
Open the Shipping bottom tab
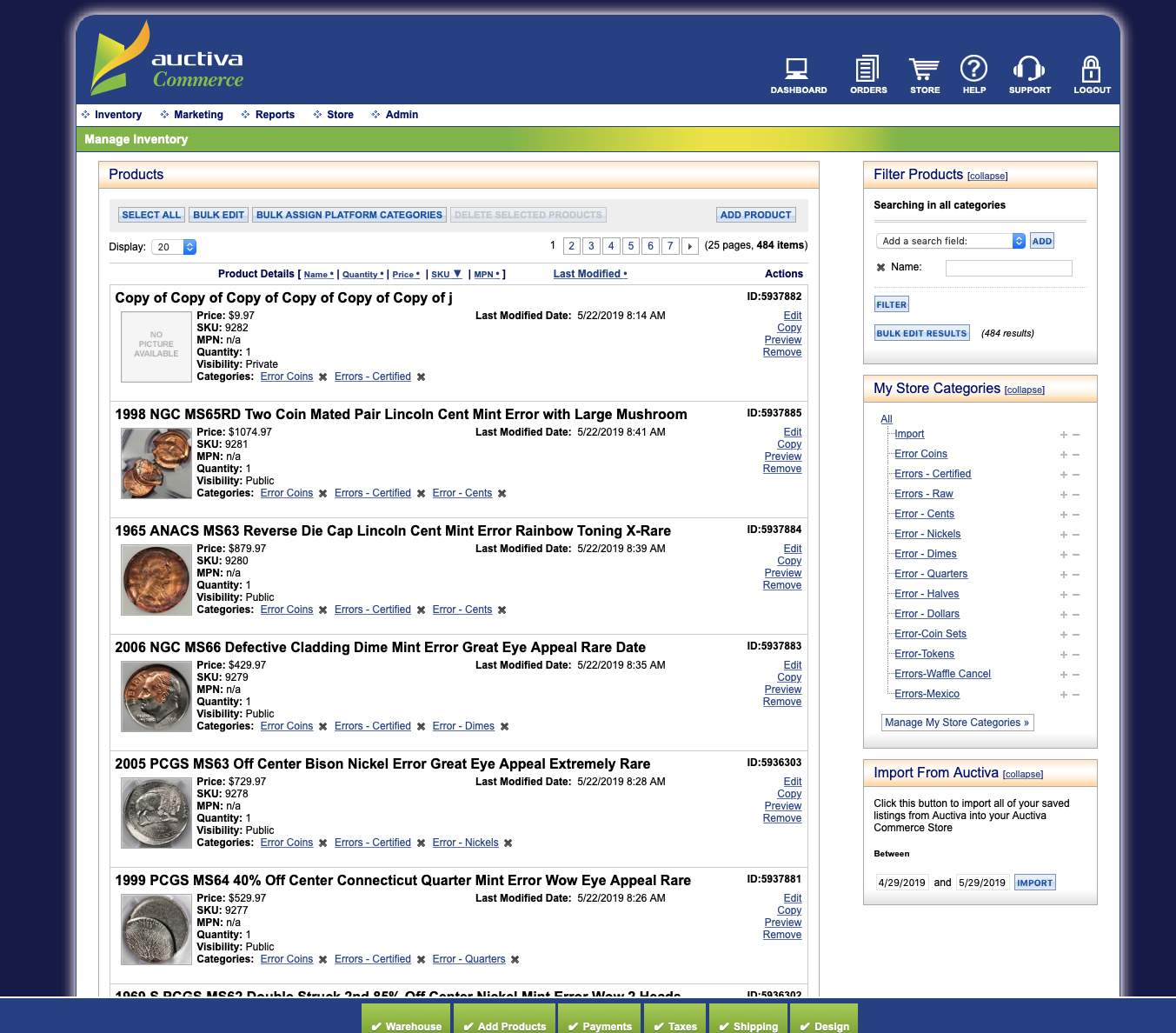point(748,1020)
